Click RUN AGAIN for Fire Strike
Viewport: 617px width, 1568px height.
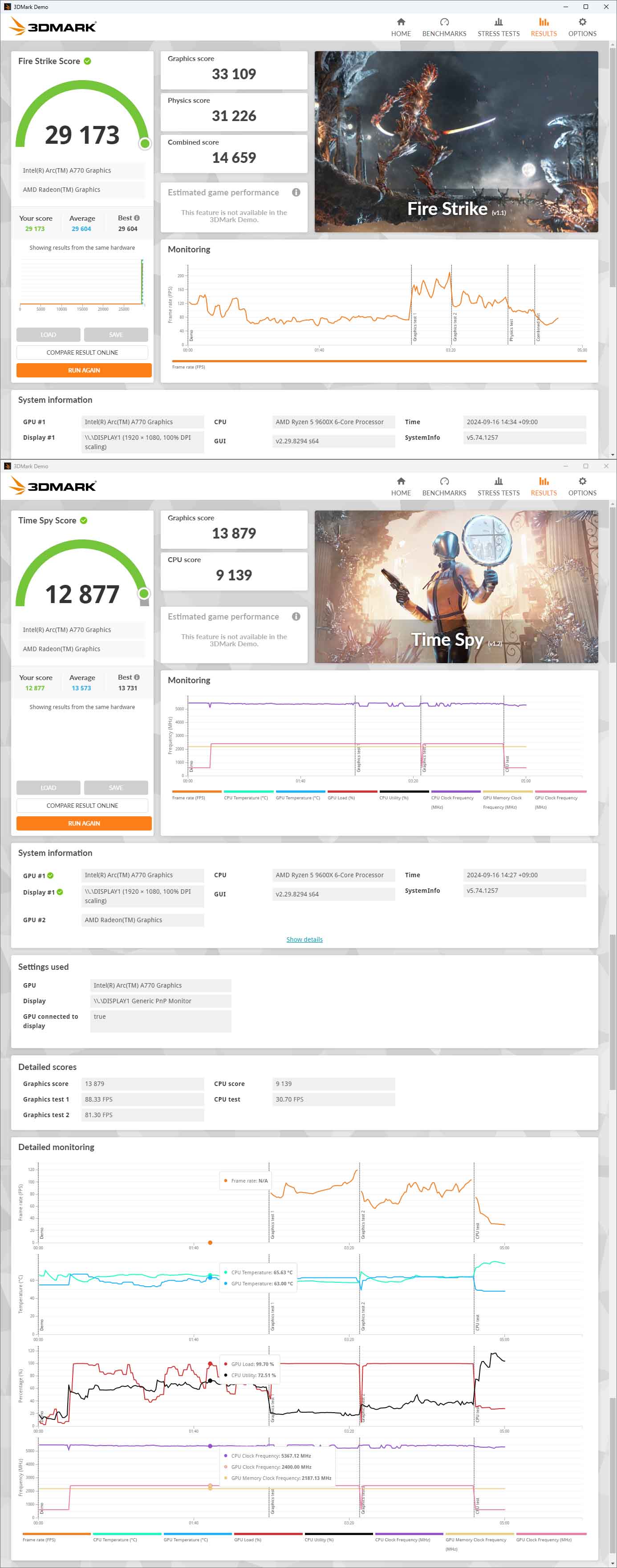pyautogui.click(x=84, y=370)
